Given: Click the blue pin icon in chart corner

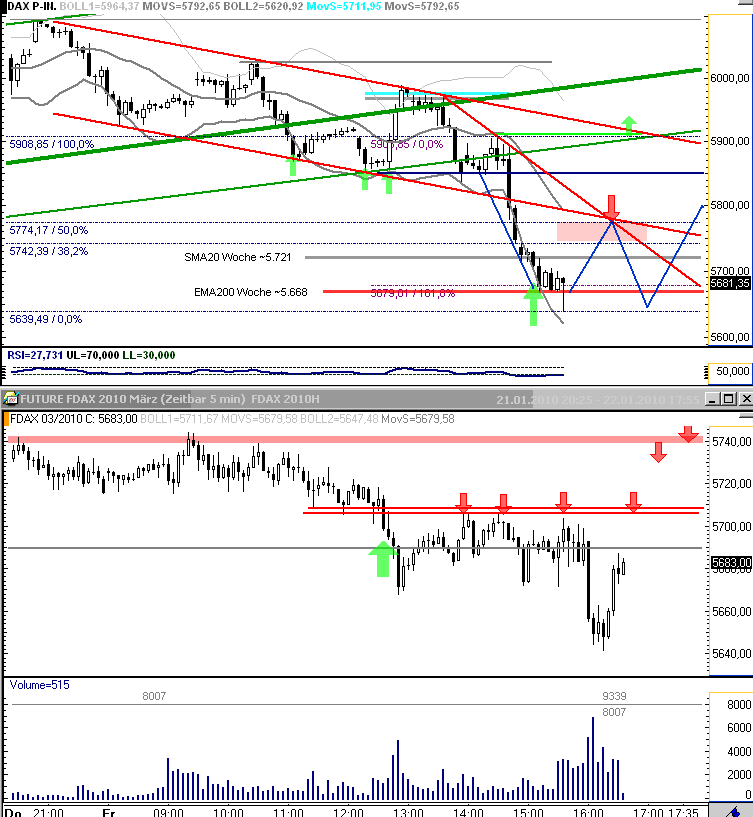Looking at the screenshot, I should pos(735,812).
